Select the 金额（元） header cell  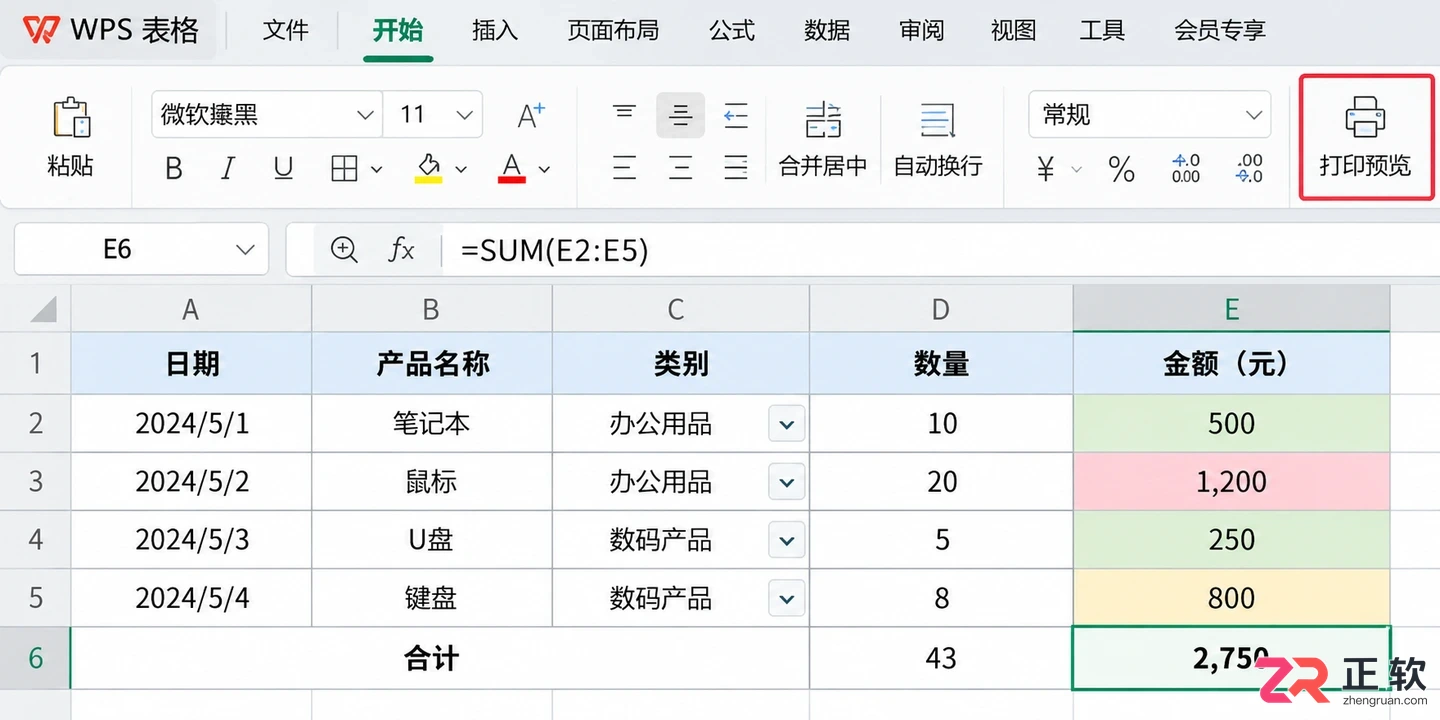pyautogui.click(x=1231, y=364)
